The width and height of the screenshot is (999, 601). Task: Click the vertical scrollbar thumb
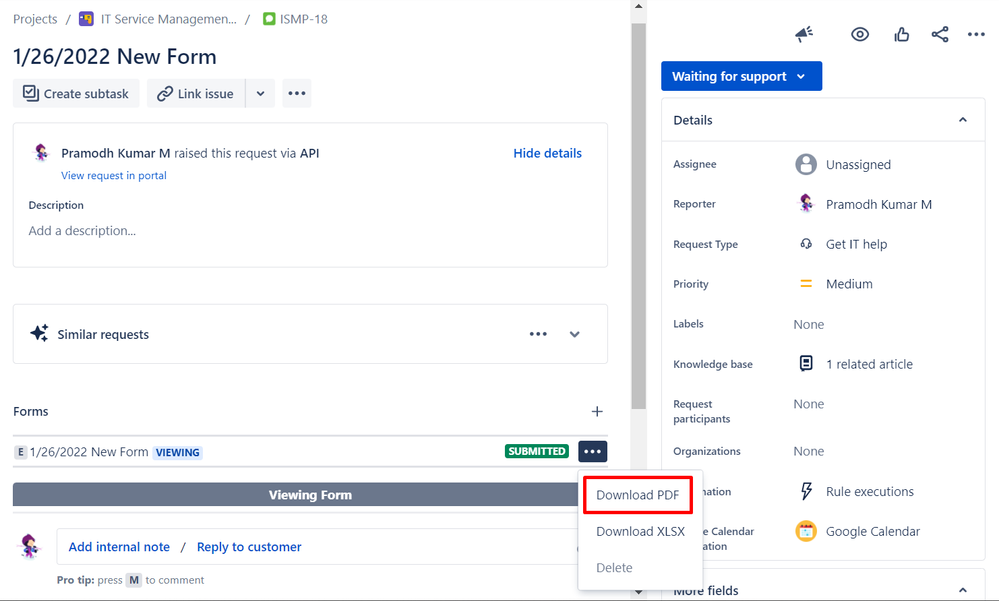[x=638, y=217]
